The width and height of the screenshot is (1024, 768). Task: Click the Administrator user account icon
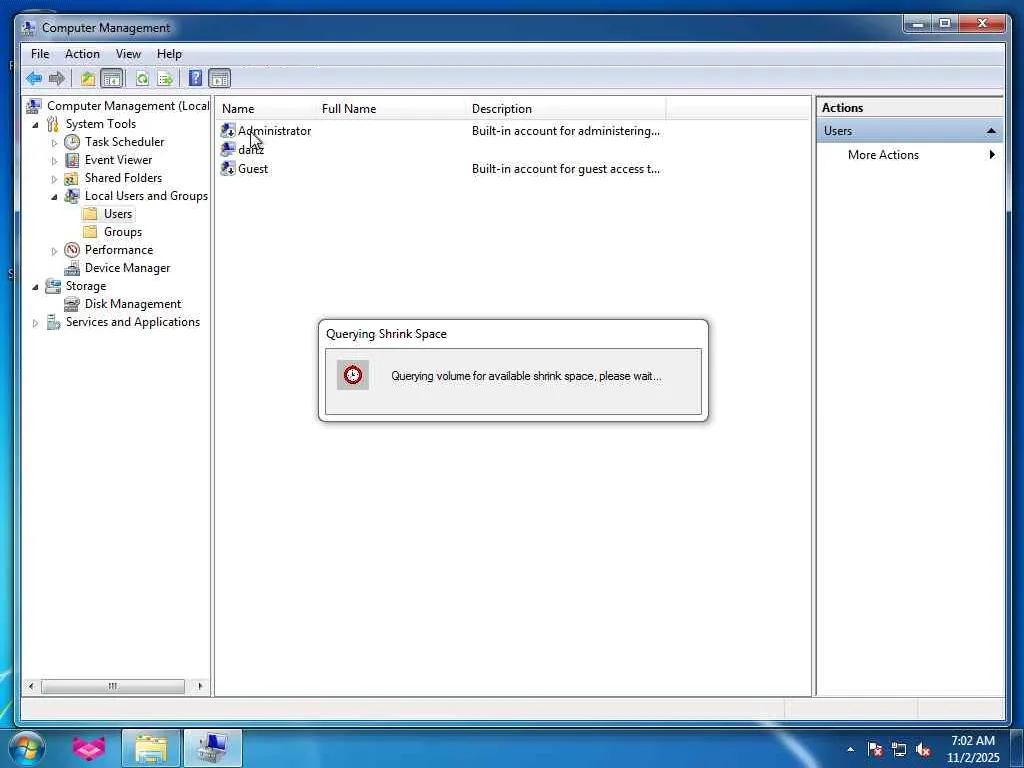[x=228, y=131]
